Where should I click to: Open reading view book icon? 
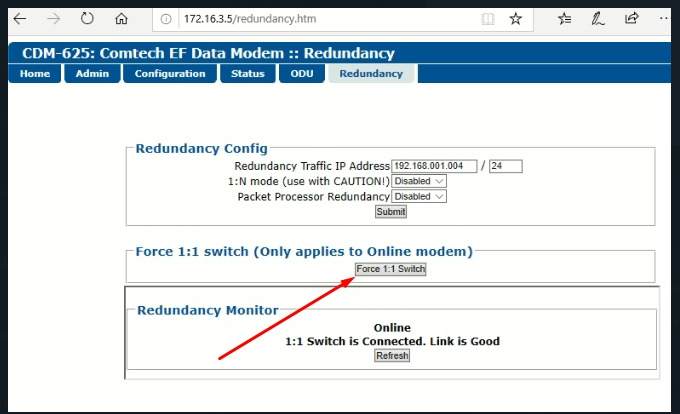coord(488,19)
